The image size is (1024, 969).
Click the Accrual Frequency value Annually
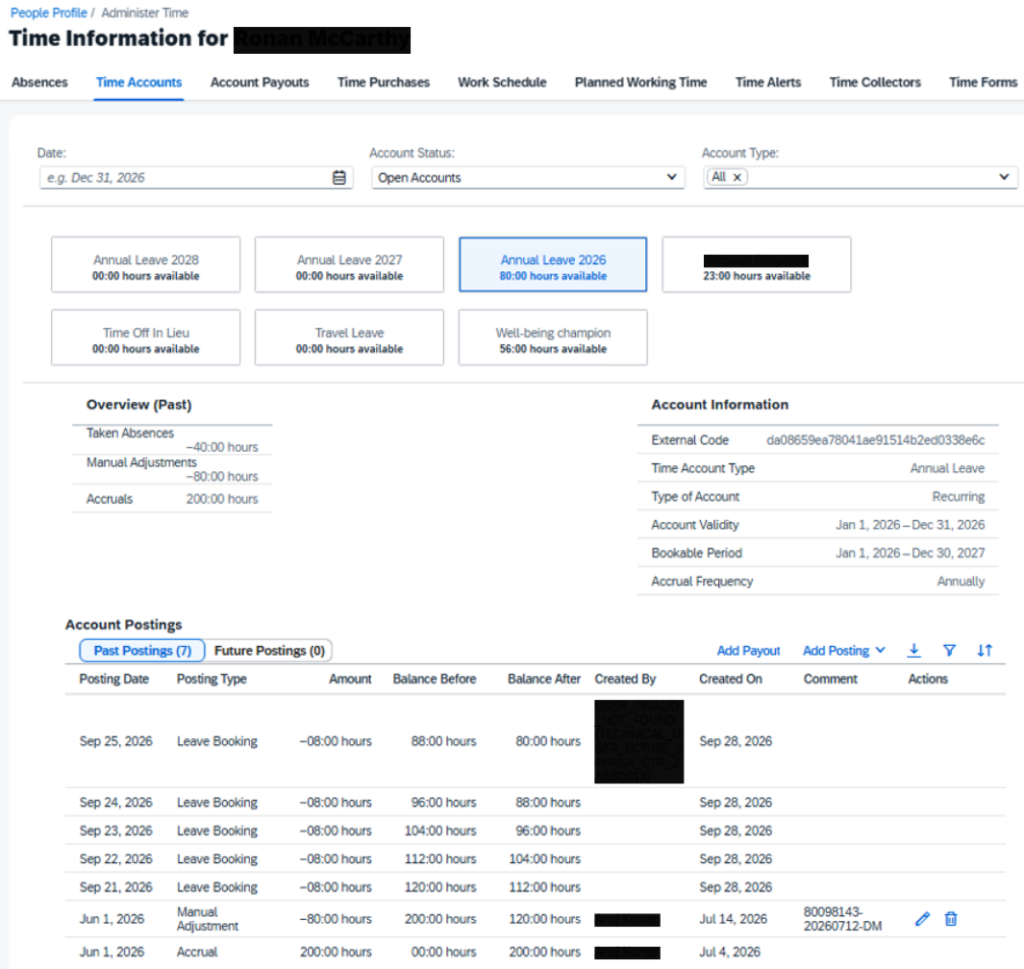961,581
